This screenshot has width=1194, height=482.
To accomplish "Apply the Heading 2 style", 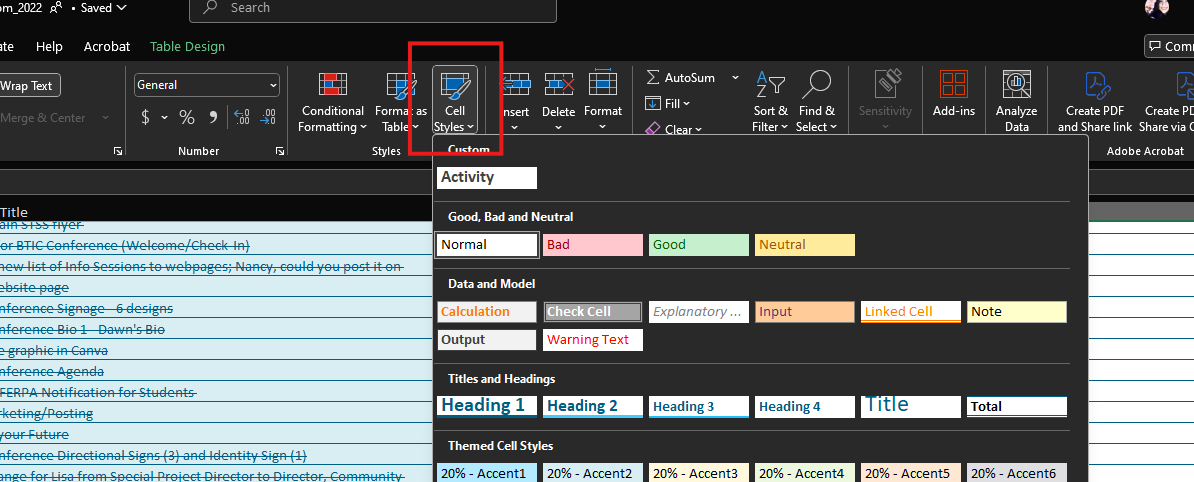I will click(593, 406).
